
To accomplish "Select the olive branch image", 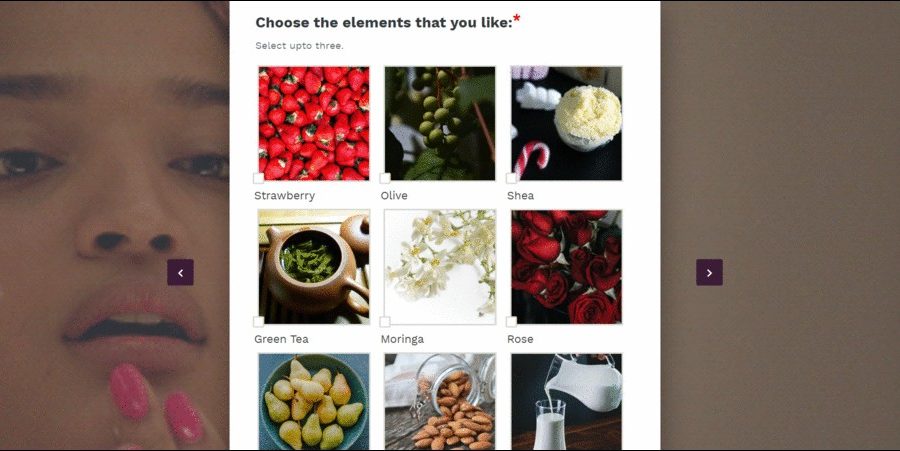I will pyautogui.click(x=440, y=123).
